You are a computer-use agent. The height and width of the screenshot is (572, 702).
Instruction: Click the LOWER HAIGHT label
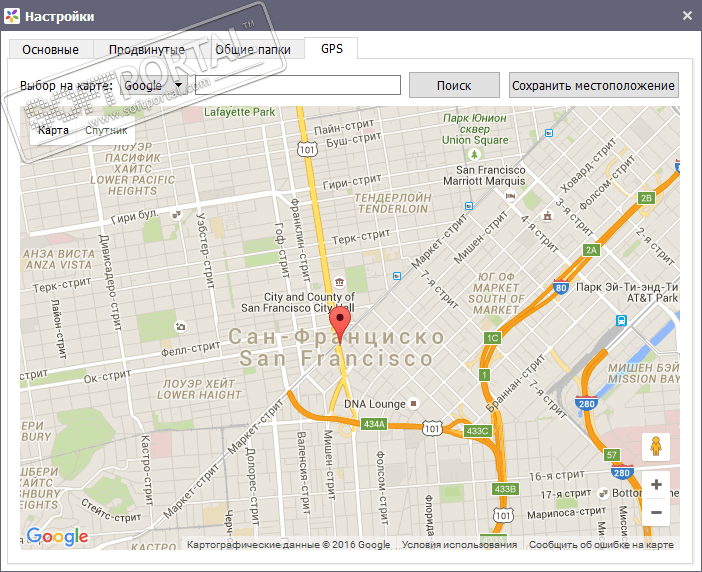pyautogui.click(x=199, y=395)
